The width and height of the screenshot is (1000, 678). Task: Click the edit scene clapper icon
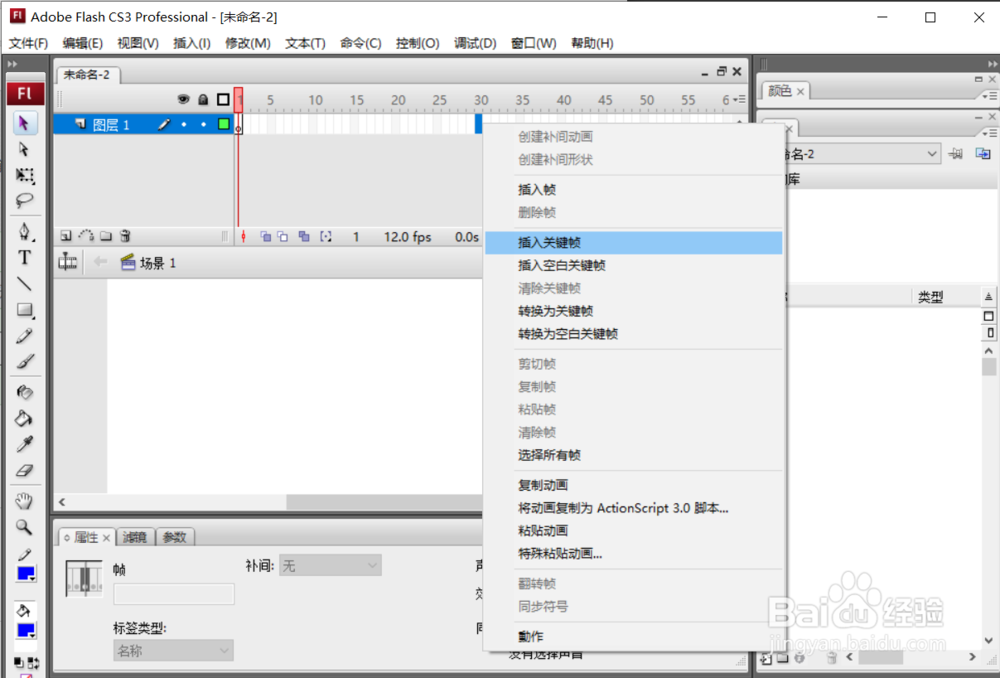point(128,262)
